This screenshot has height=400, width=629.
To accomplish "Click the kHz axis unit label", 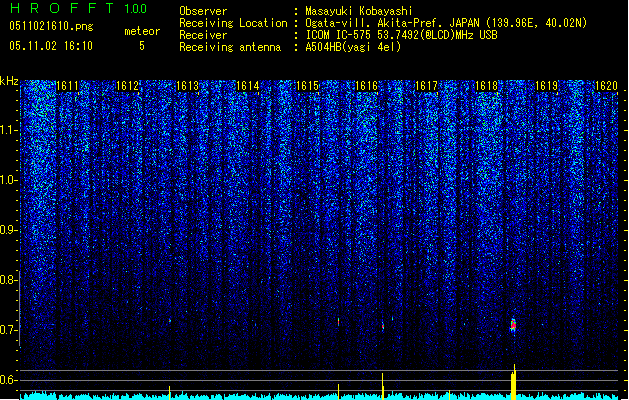I will coord(9,81).
